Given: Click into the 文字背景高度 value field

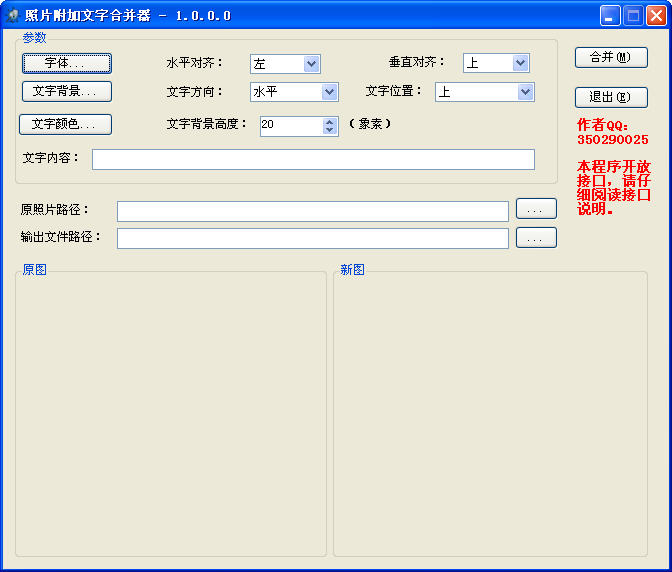Looking at the screenshot, I should tap(291, 126).
